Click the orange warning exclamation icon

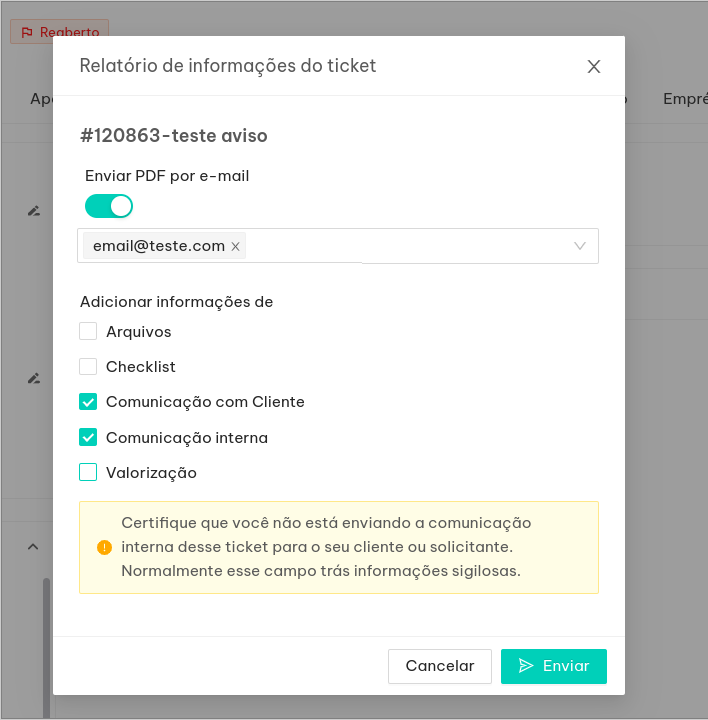tap(104, 547)
